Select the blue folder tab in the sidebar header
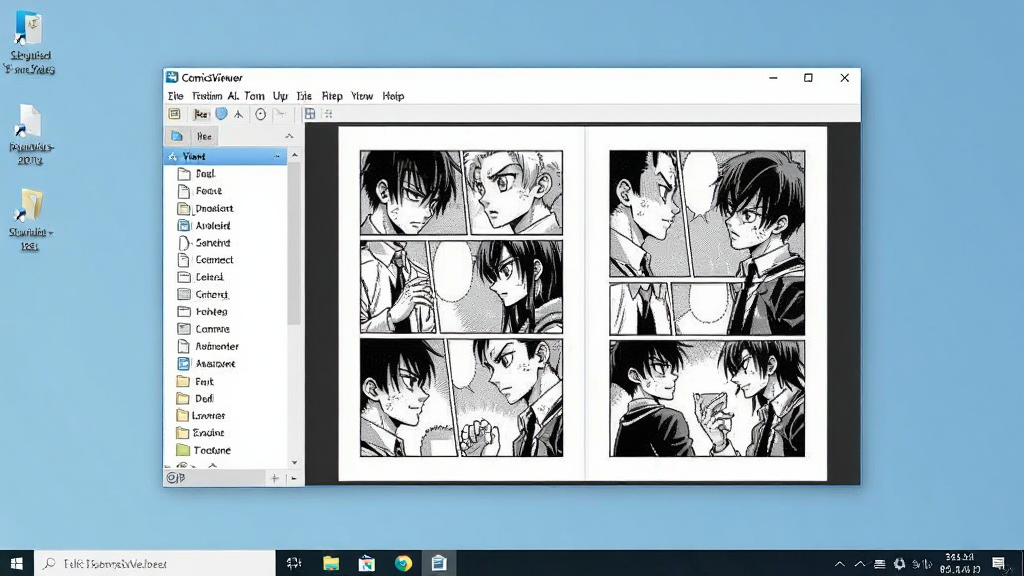Image resolution: width=1024 pixels, height=576 pixels. tap(177, 136)
